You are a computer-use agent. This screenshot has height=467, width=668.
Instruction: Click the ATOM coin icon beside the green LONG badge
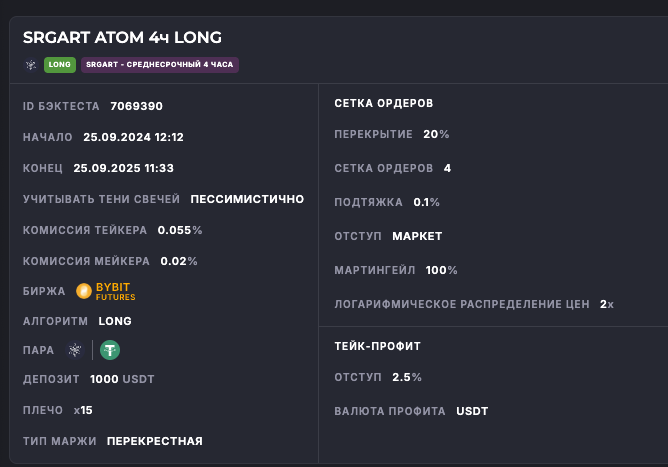(31, 65)
